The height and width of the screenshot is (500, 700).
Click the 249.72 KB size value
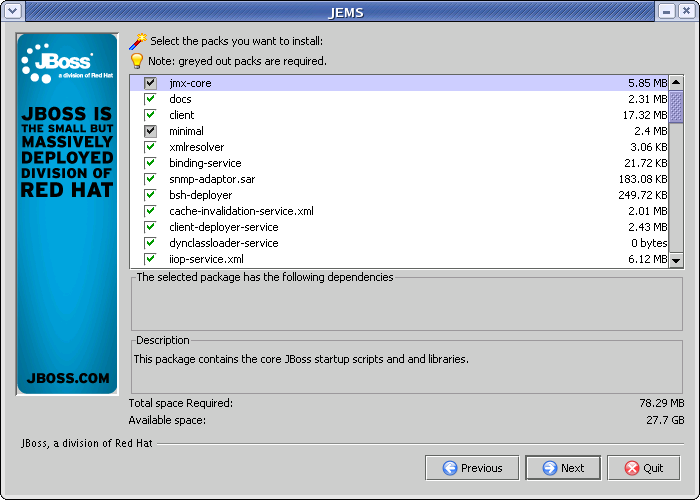pos(643,196)
